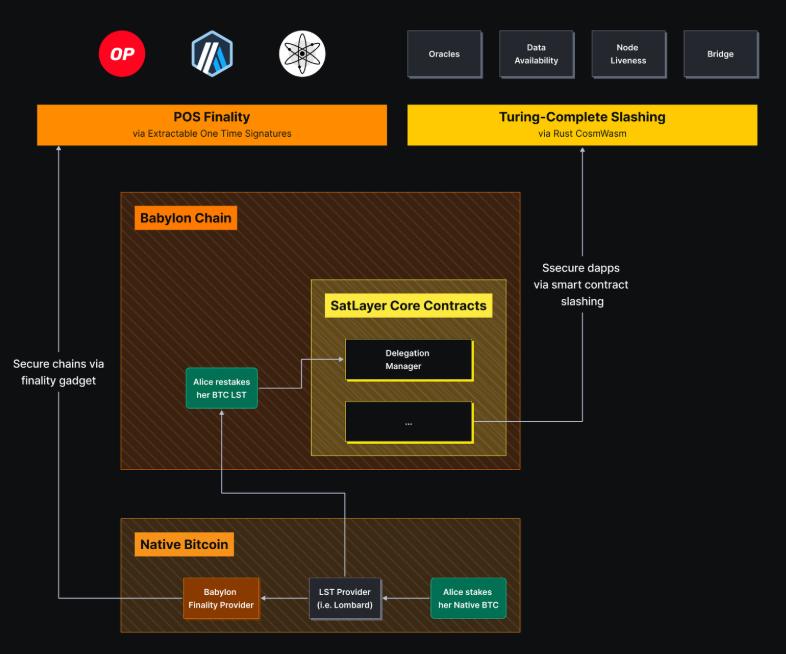The width and height of the screenshot is (786, 654).
Task: Click the red Optimism OP logo
Action: 122,54
